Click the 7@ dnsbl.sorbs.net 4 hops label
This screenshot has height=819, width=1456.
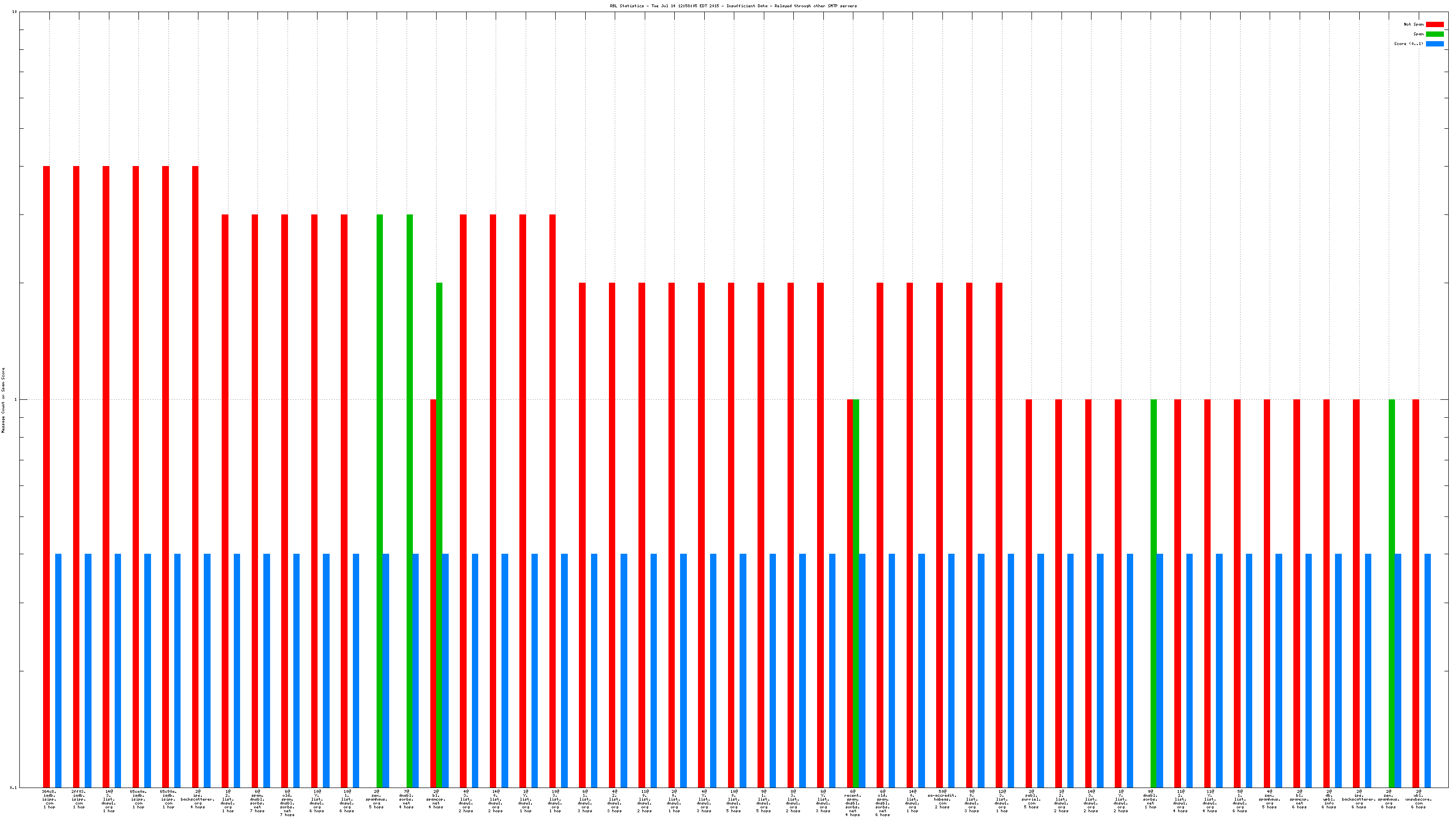(x=407, y=799)
